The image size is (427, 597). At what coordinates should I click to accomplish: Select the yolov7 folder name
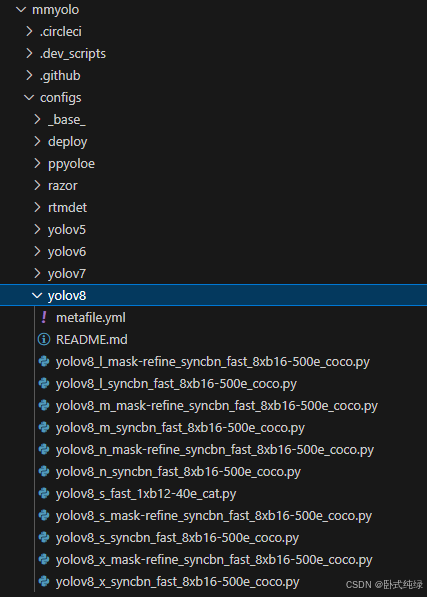(x=67, y=274)
